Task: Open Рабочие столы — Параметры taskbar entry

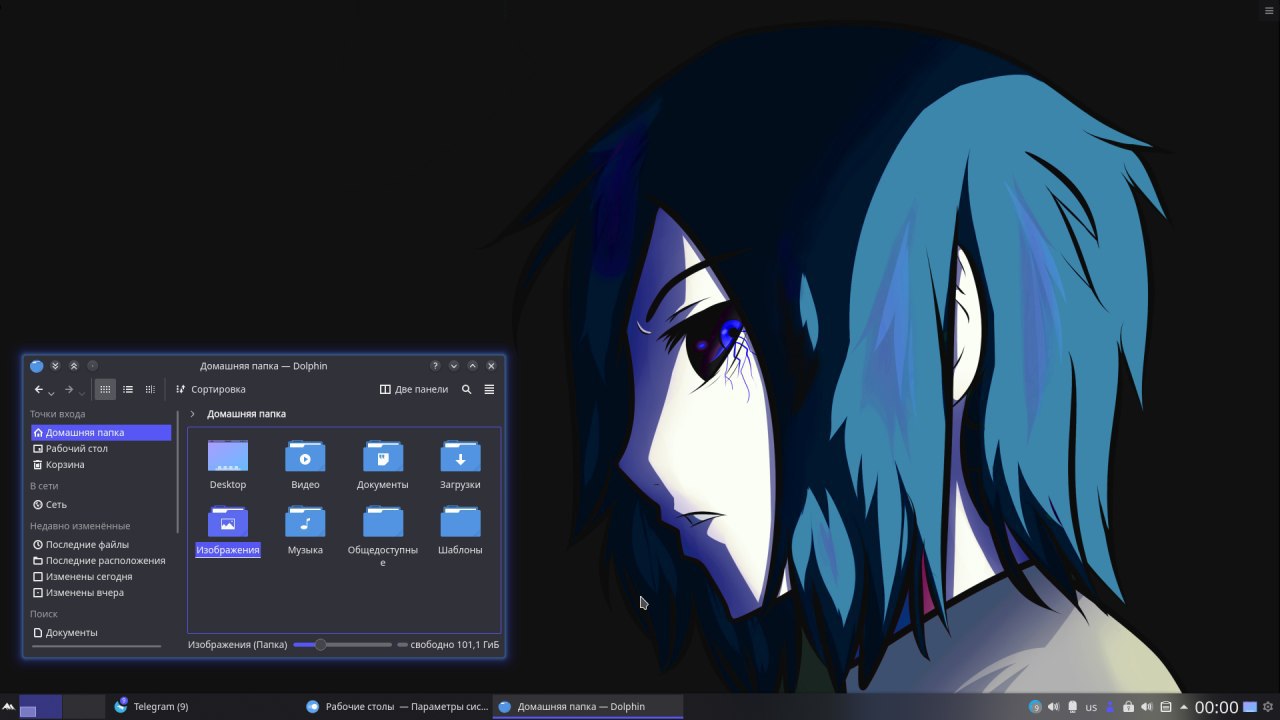Action: click(x=396, y=707)
